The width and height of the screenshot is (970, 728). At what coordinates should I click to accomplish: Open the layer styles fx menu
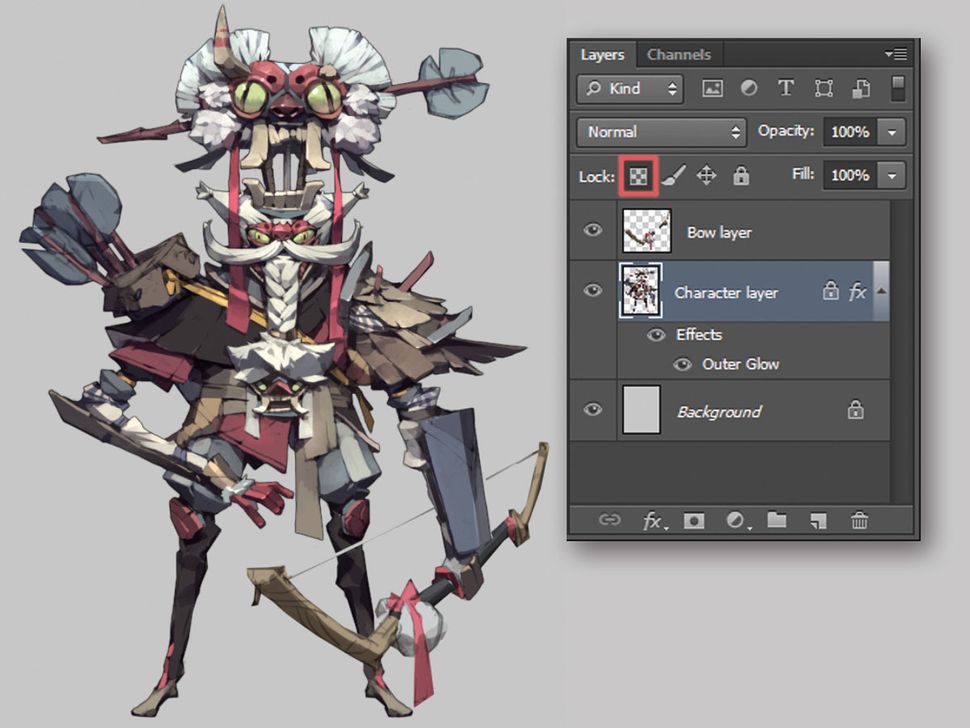(652, 520)
